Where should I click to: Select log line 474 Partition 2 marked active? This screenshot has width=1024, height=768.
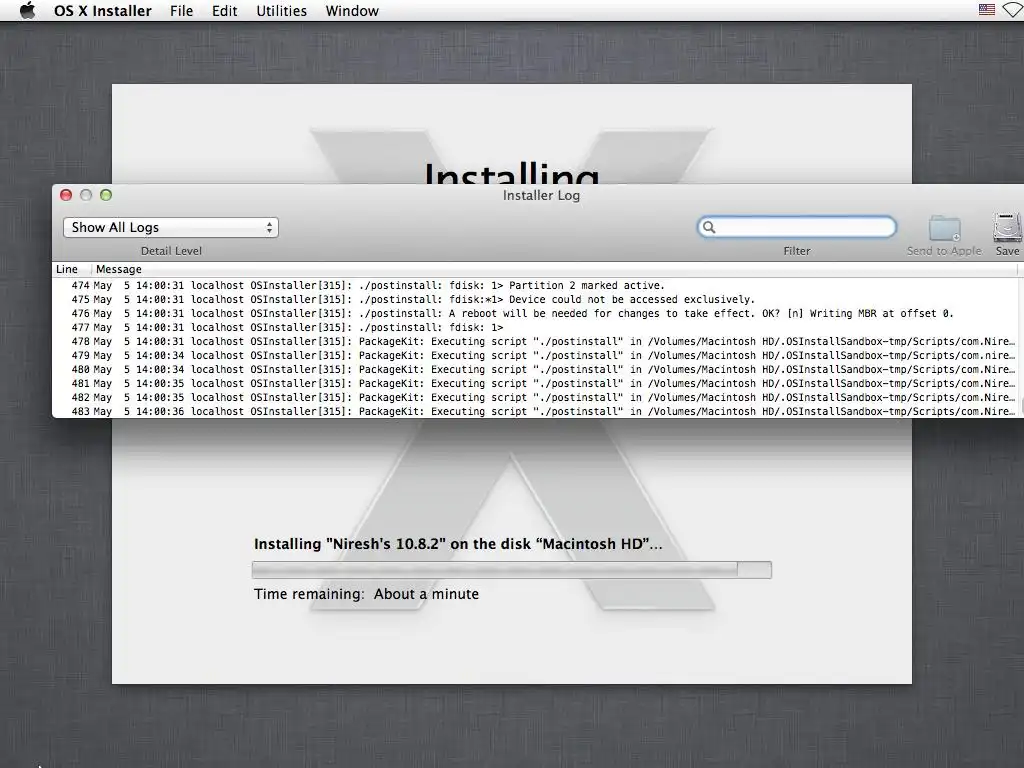pyautogui.click(x=536, y=285)
